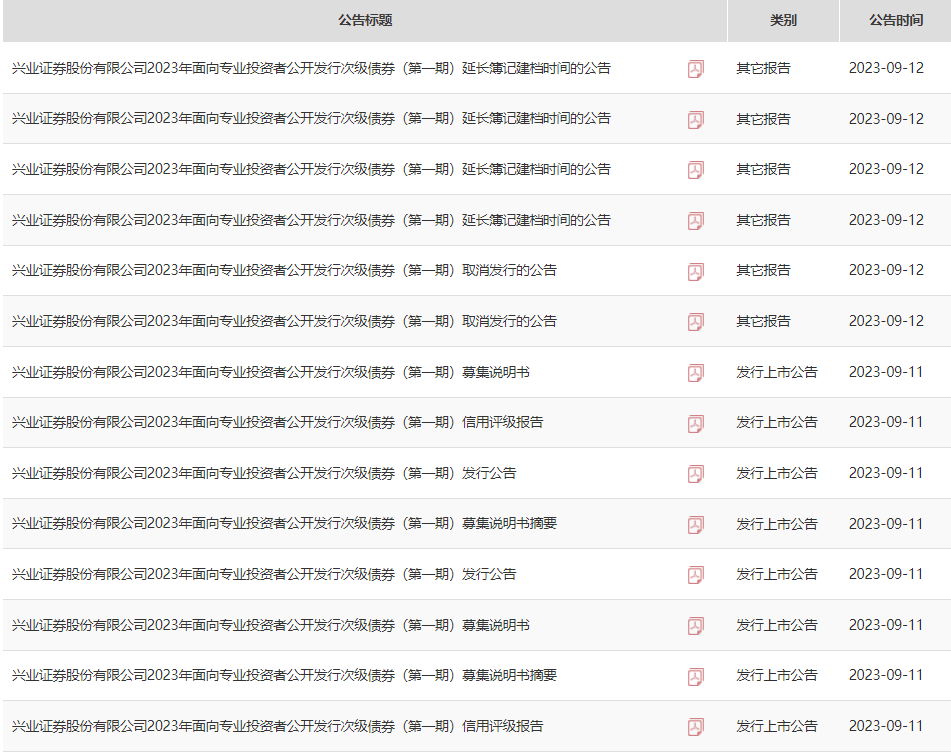This screenshot has height=754, width=951.
Task: Open PDF icon of first 募集说明书摘要 row
Action: [696, 525]
